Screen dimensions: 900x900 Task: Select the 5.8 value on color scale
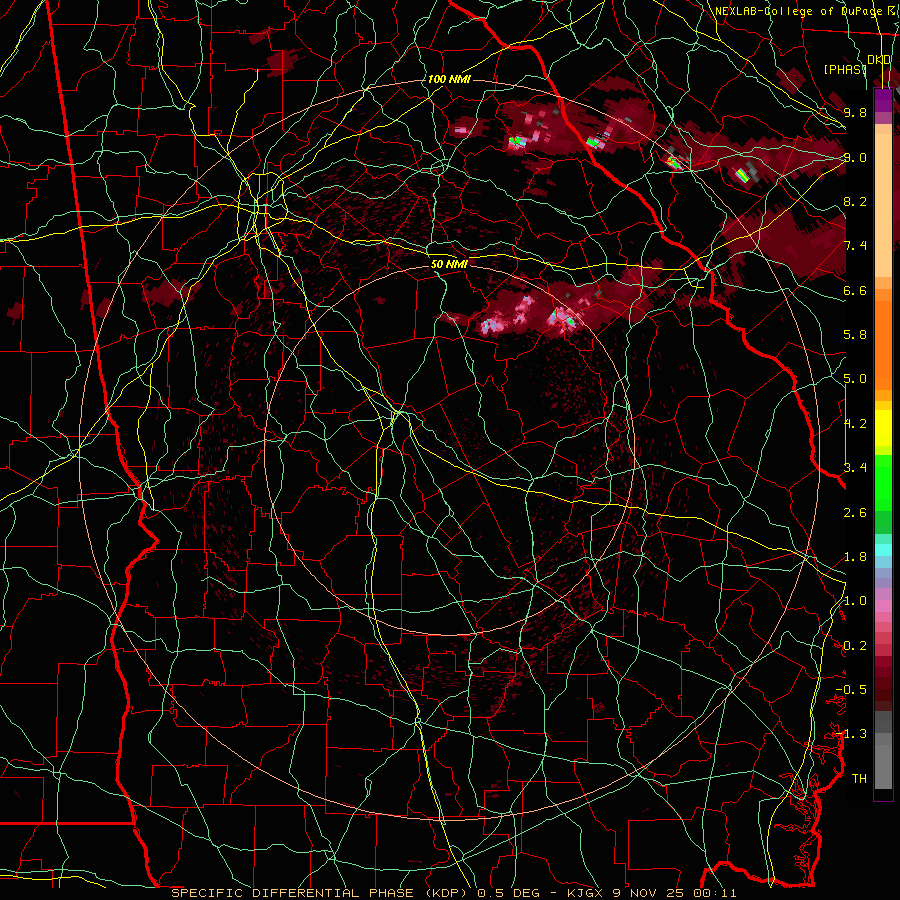coord(855,335)
